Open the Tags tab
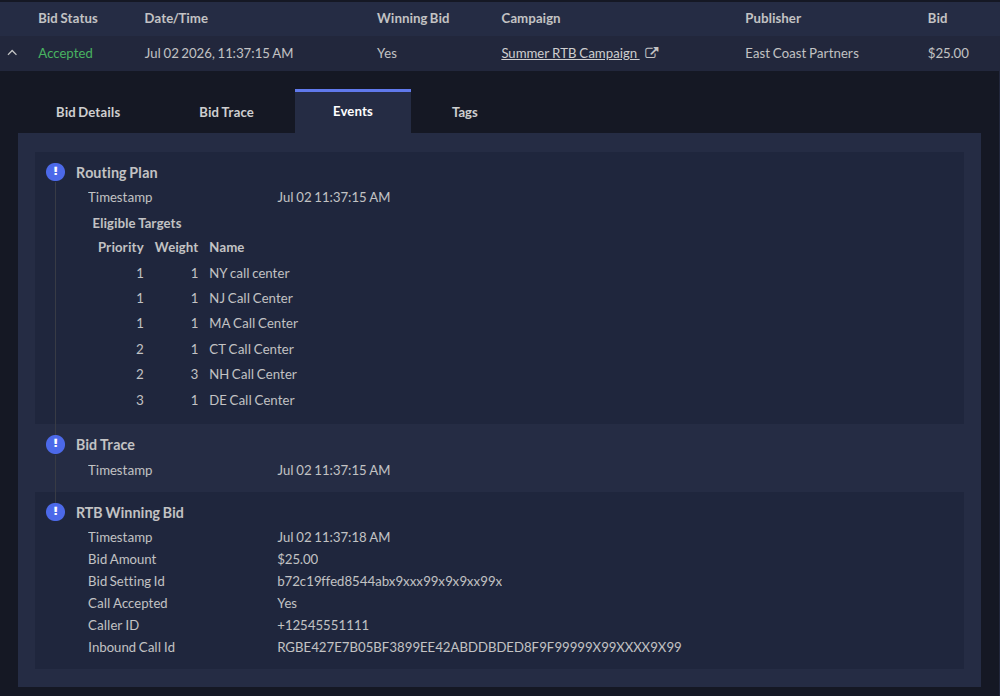This screenshot has width=1000, height=696. pos(464,112)
